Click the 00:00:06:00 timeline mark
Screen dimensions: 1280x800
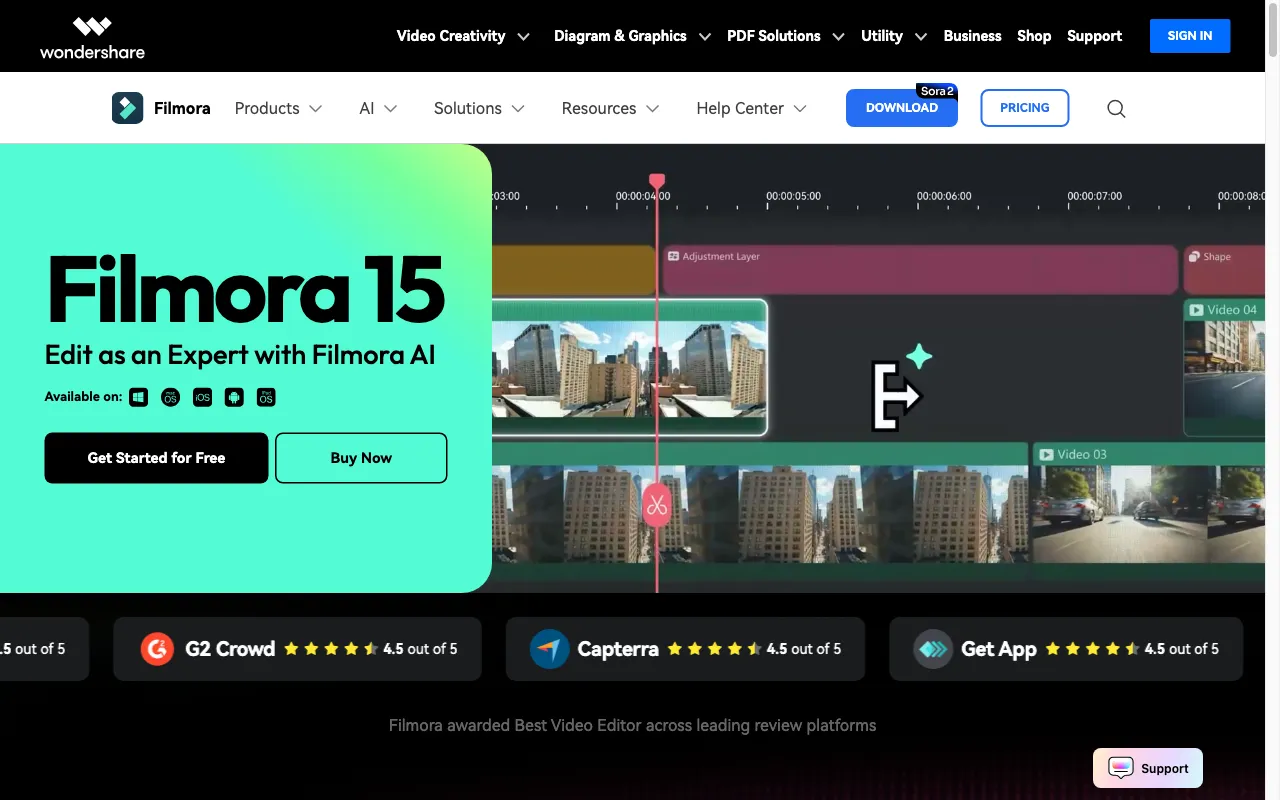point(944,196)
